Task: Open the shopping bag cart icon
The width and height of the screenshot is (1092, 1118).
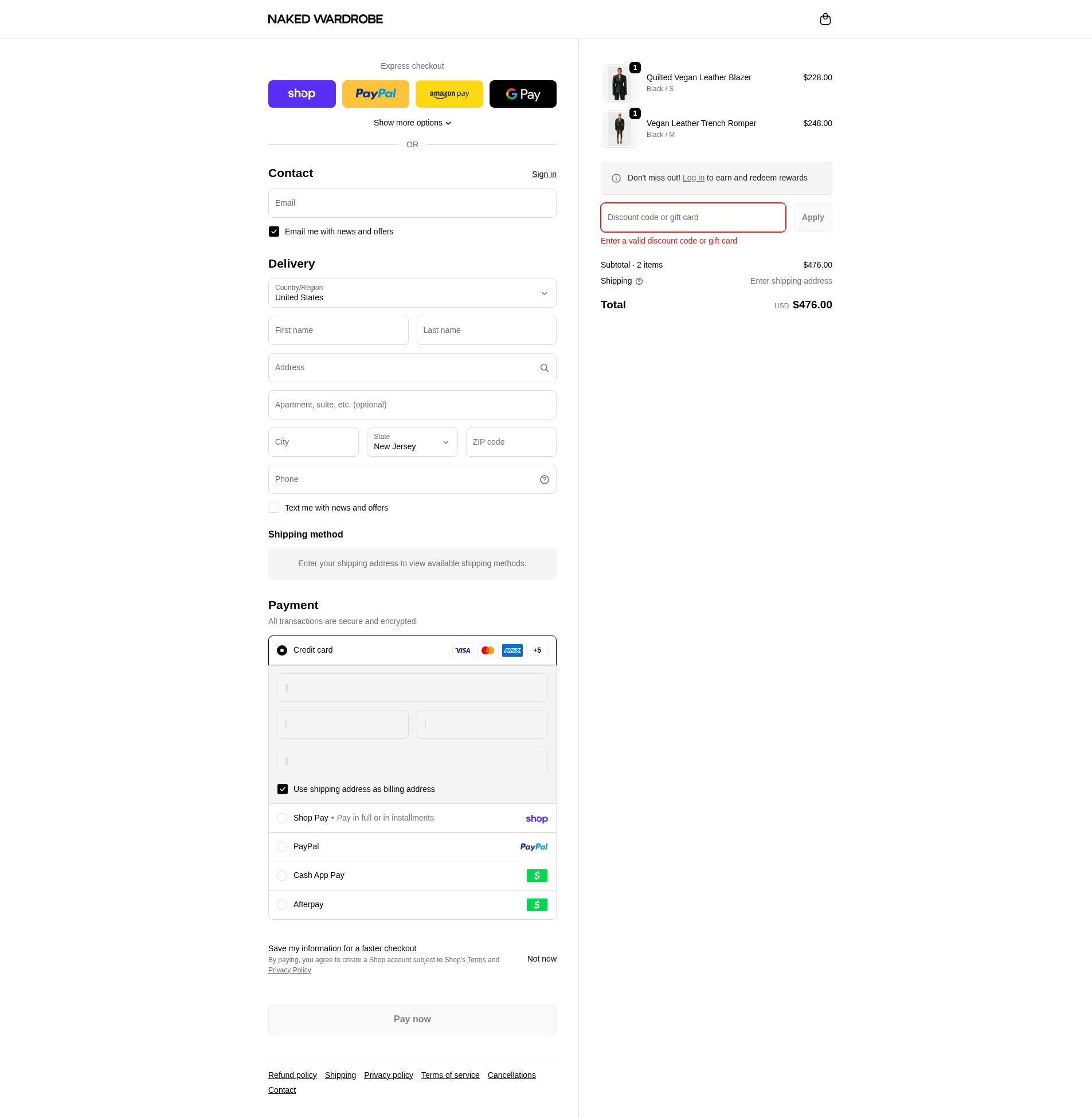Action: click(x=825, y=19)
